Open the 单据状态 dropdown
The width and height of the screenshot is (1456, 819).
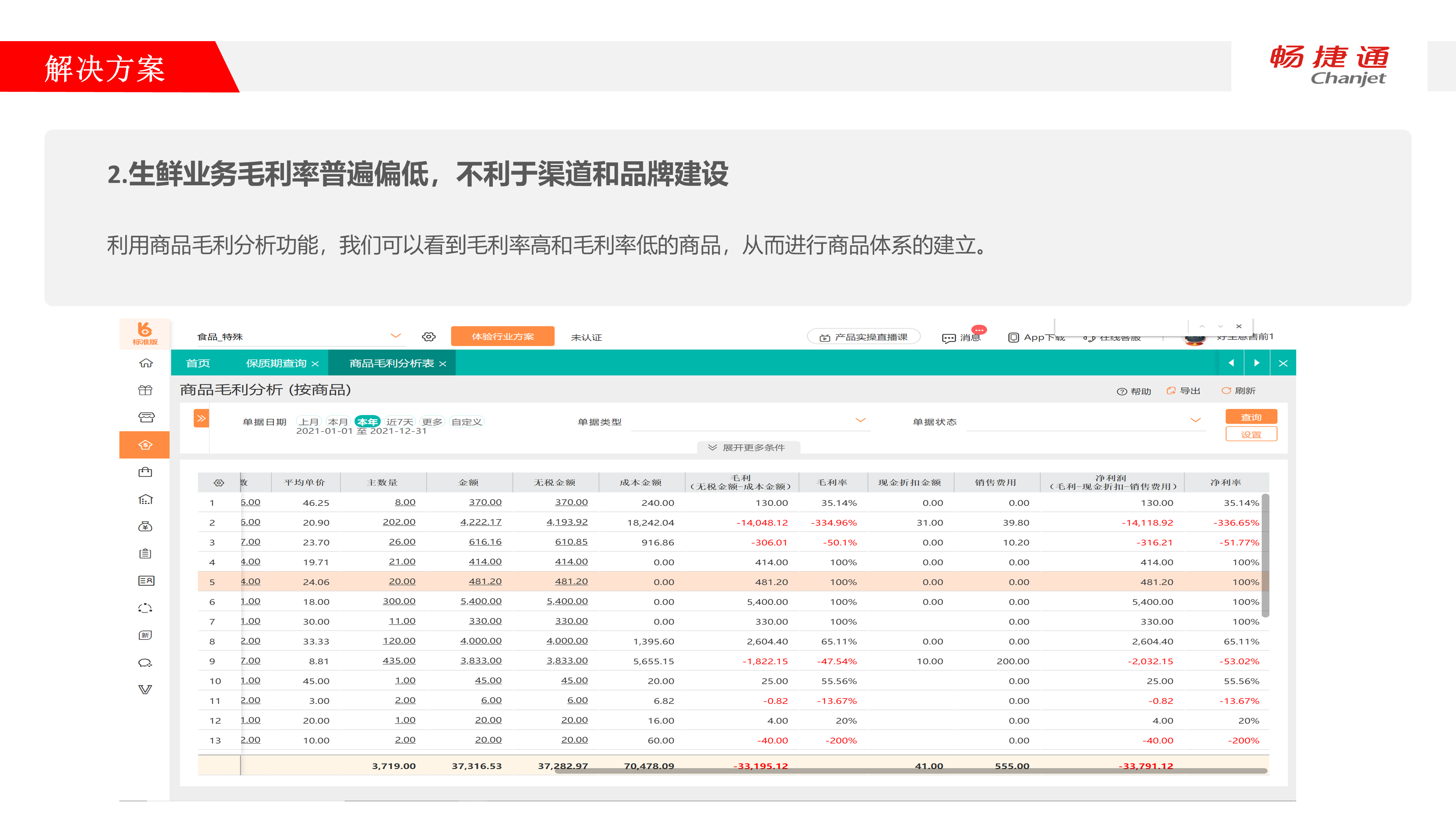(x=1195, y=420)
